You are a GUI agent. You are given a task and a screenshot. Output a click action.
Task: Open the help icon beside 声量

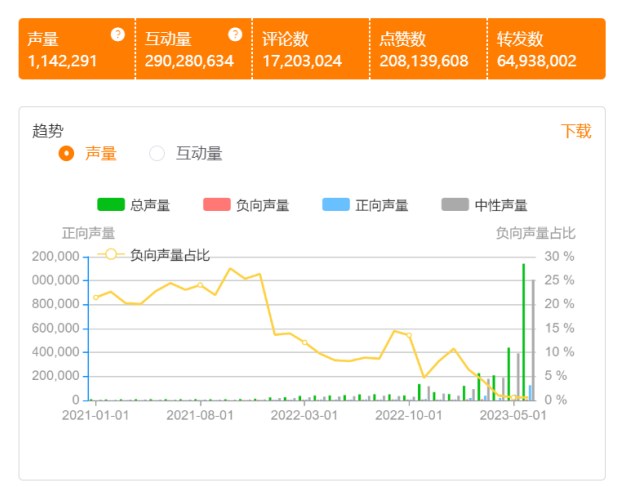[118, 35]
